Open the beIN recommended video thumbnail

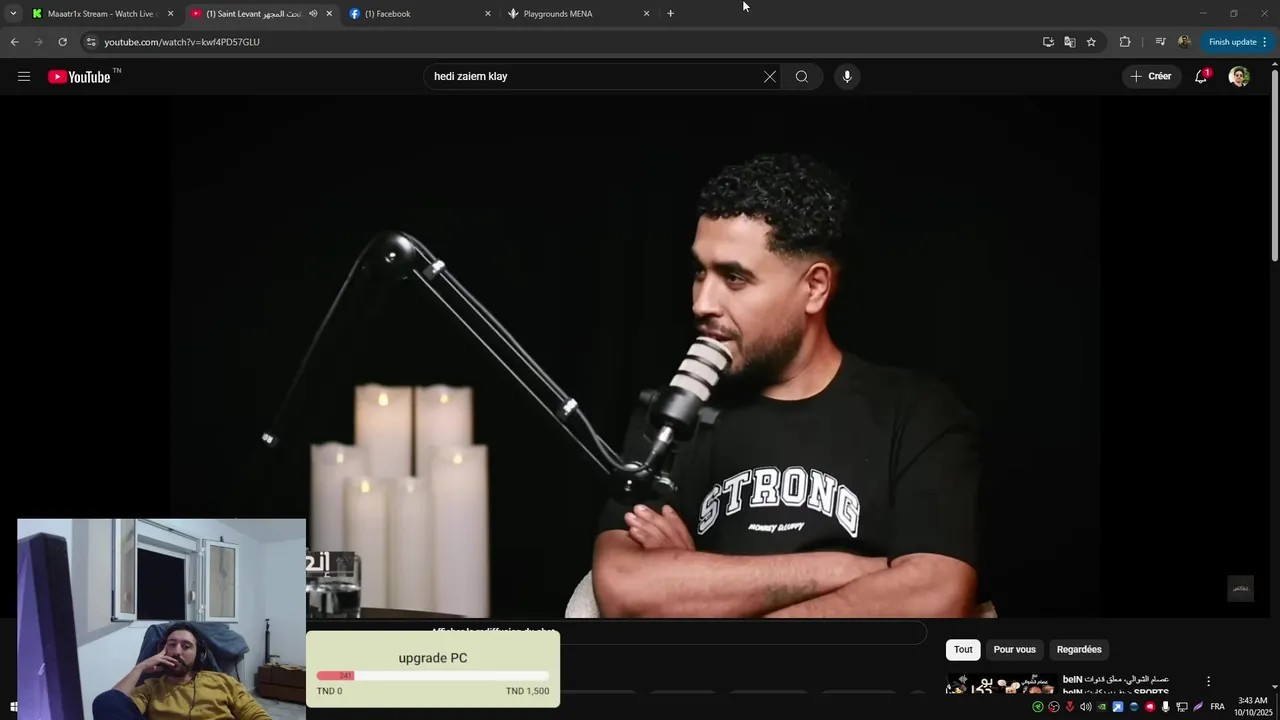(x=1001, y=684)
